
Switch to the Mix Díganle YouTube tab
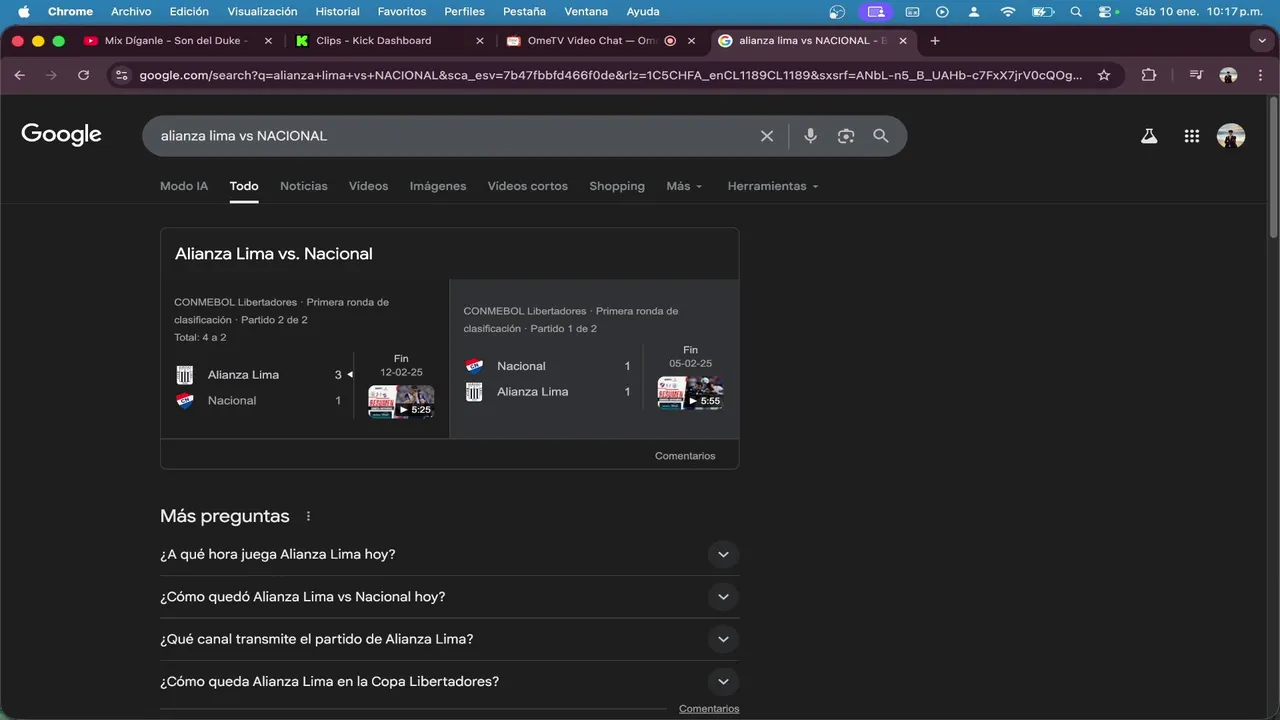coord(175,41)
